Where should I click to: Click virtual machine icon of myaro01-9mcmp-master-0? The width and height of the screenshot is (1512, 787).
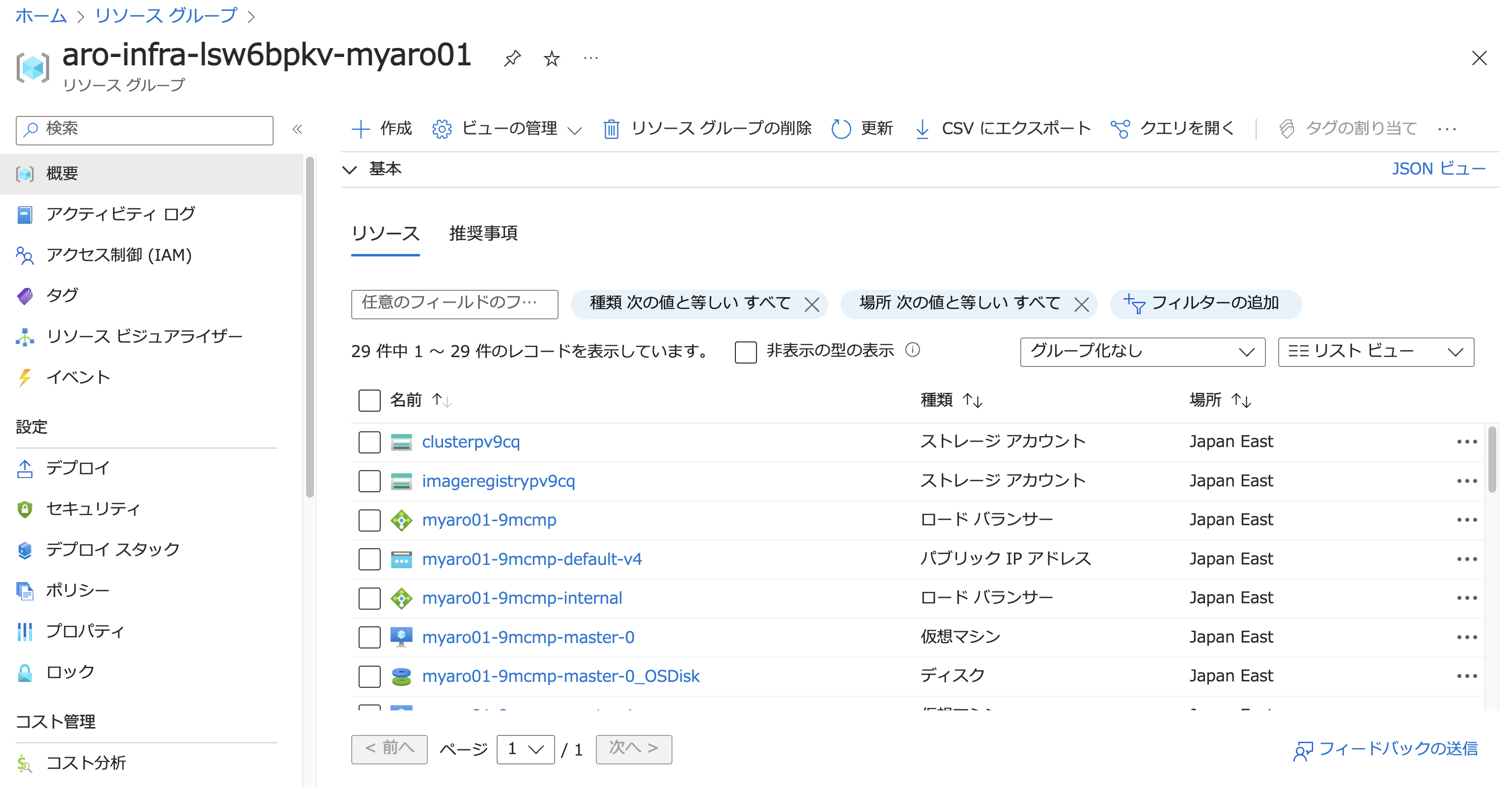pos(401,637)
